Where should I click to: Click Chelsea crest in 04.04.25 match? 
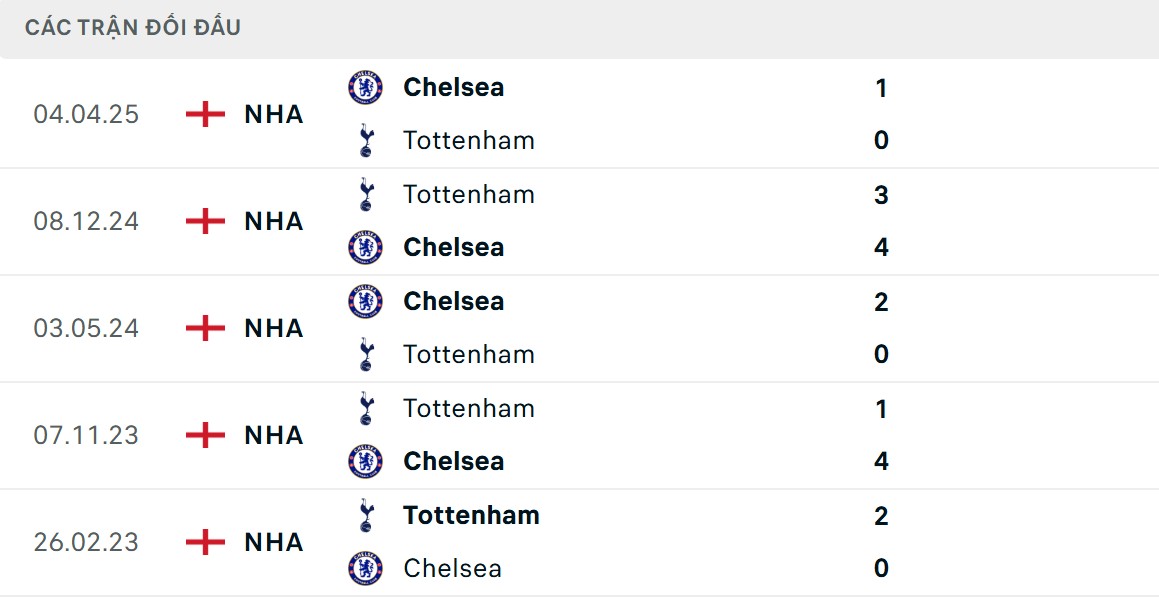365,88
